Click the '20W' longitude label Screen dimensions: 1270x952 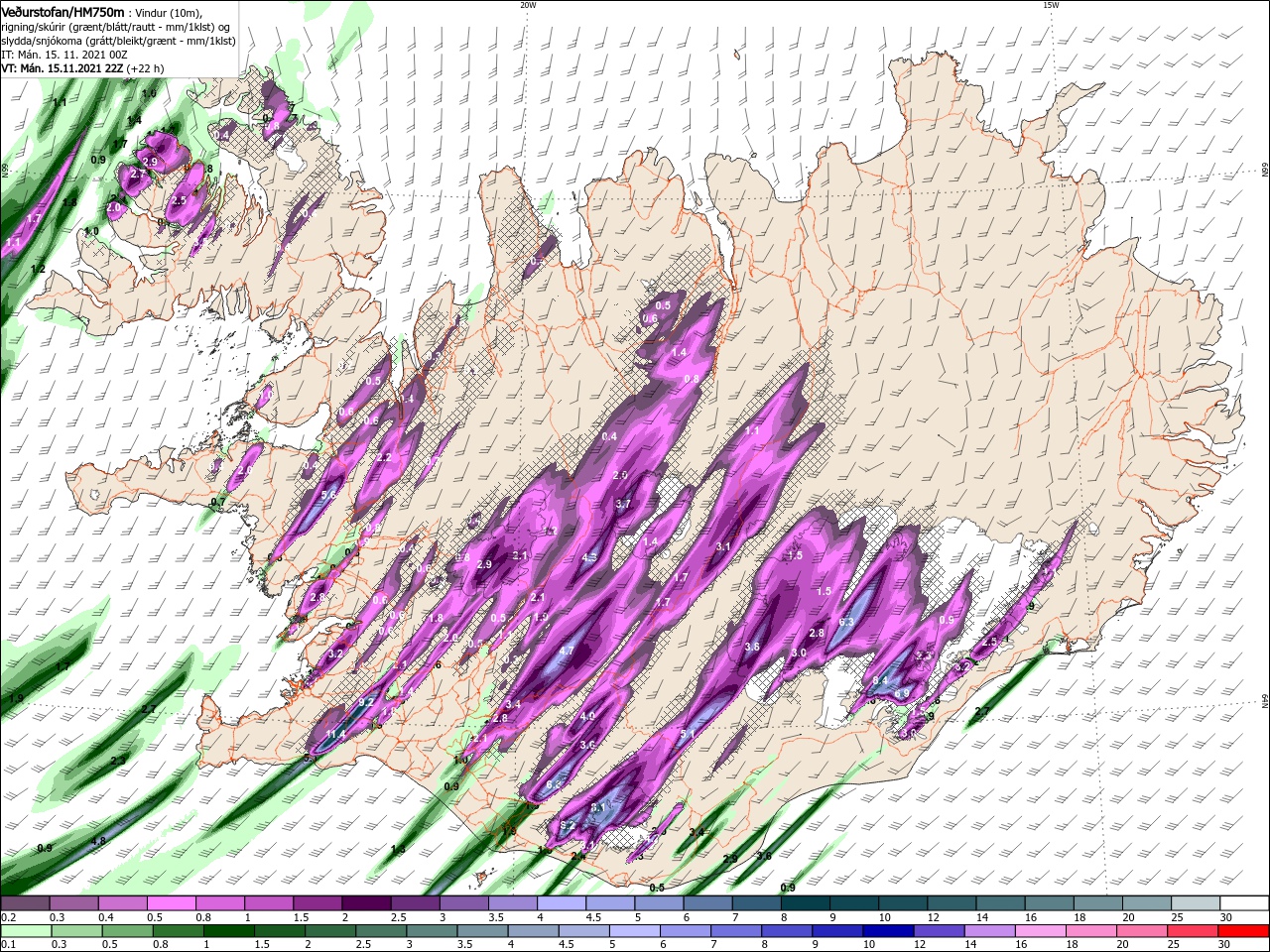tap(528, 5)
